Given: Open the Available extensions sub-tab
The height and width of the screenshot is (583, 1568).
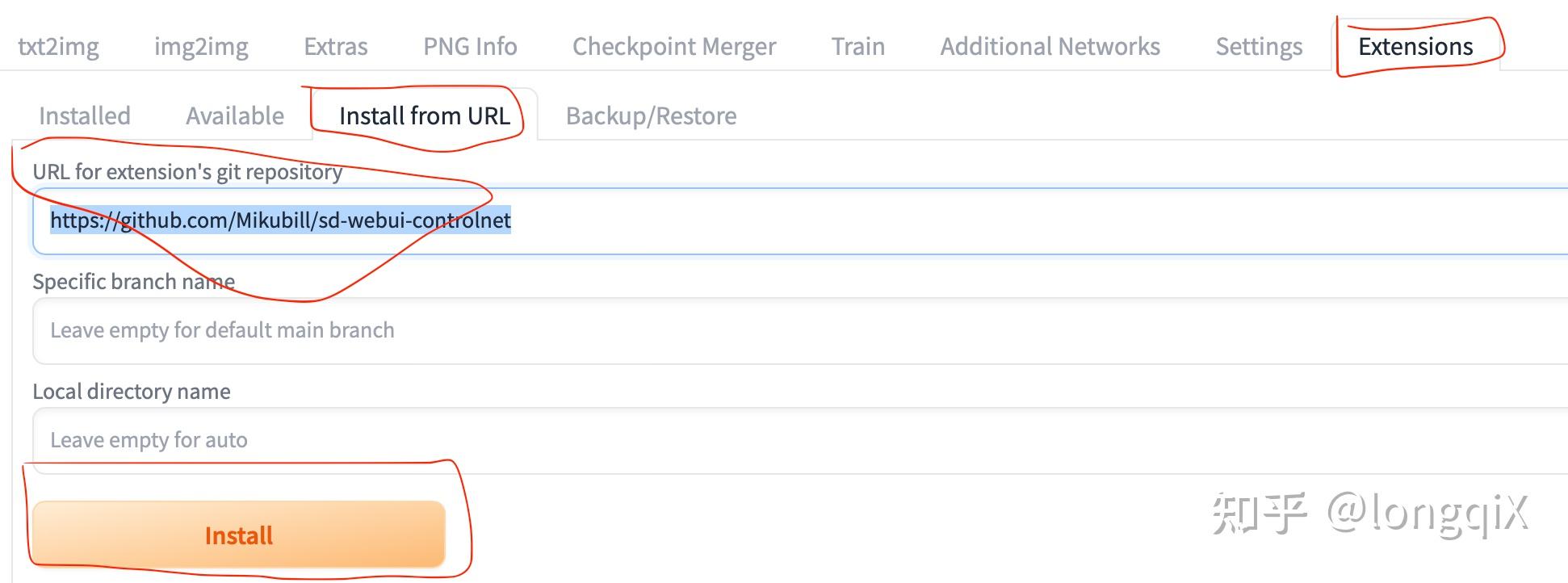Looking at the screenshot, I should [x=234, y=116].
